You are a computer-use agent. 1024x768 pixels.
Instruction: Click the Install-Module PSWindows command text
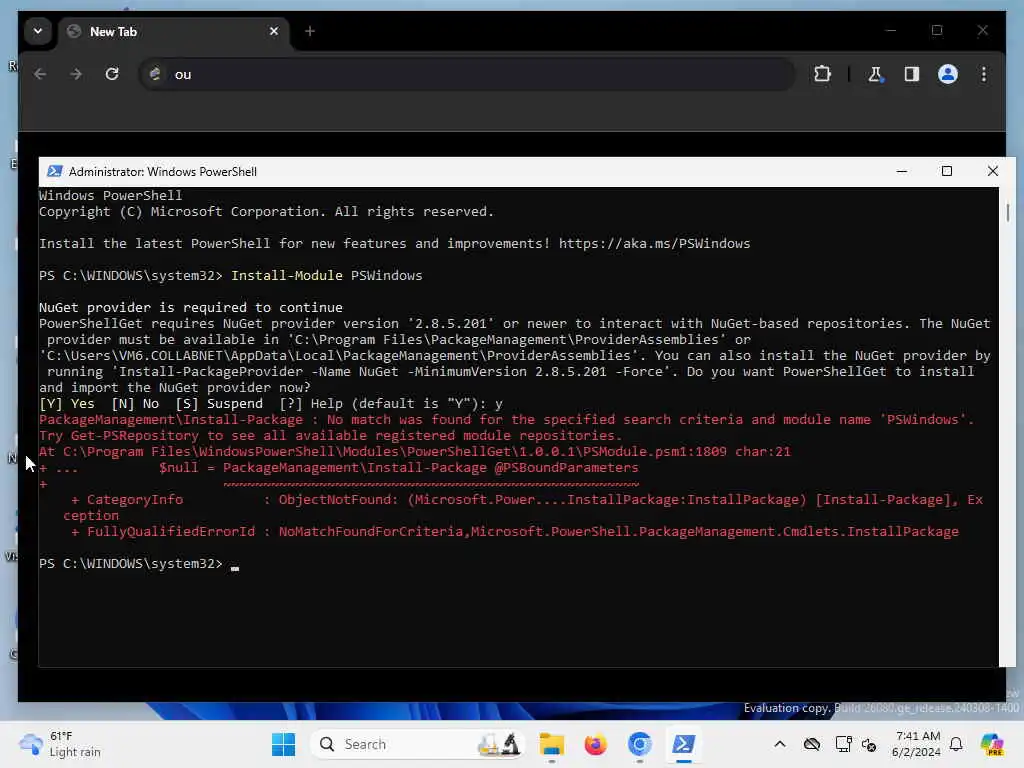pos(327,276)
